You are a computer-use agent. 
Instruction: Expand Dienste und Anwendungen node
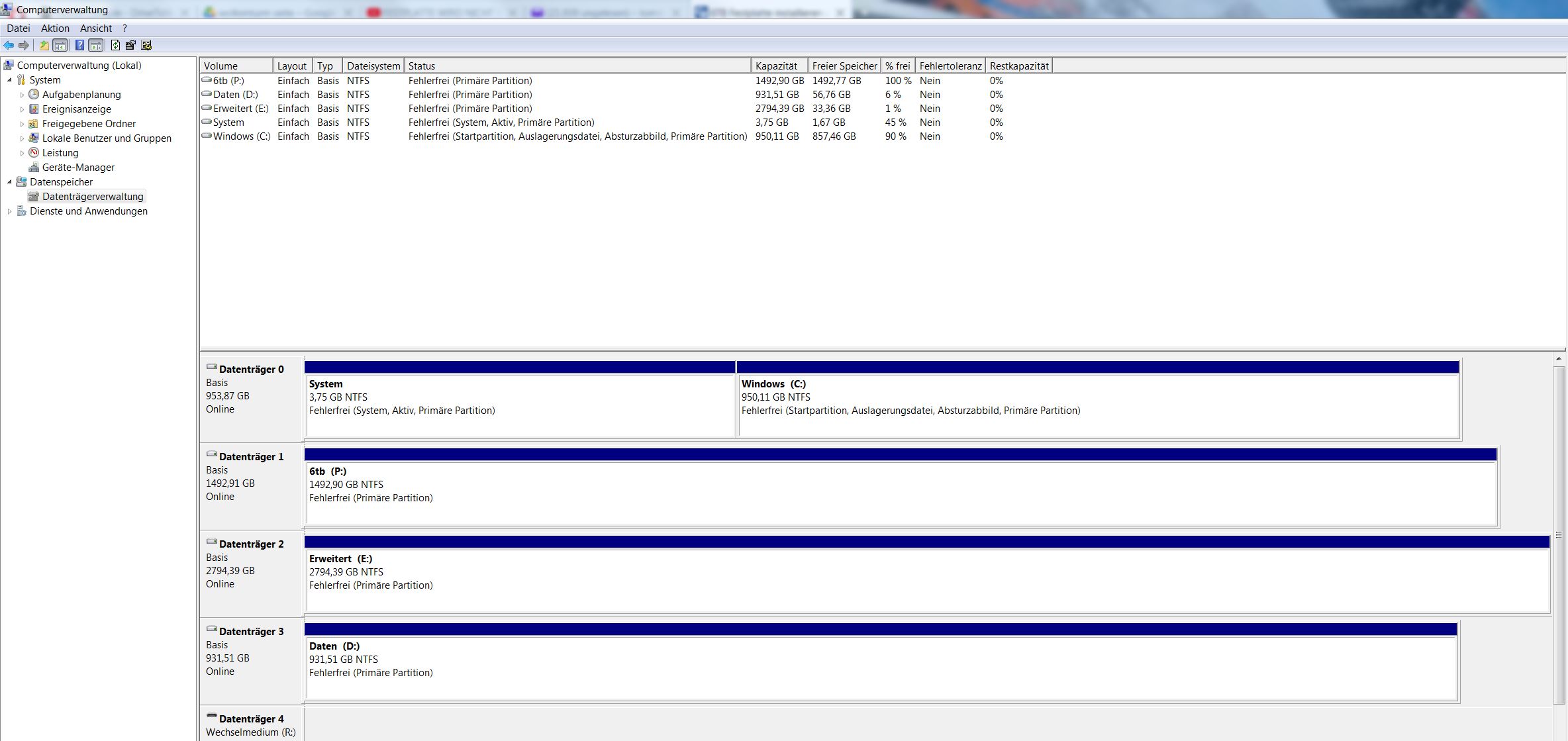[9, 211]
